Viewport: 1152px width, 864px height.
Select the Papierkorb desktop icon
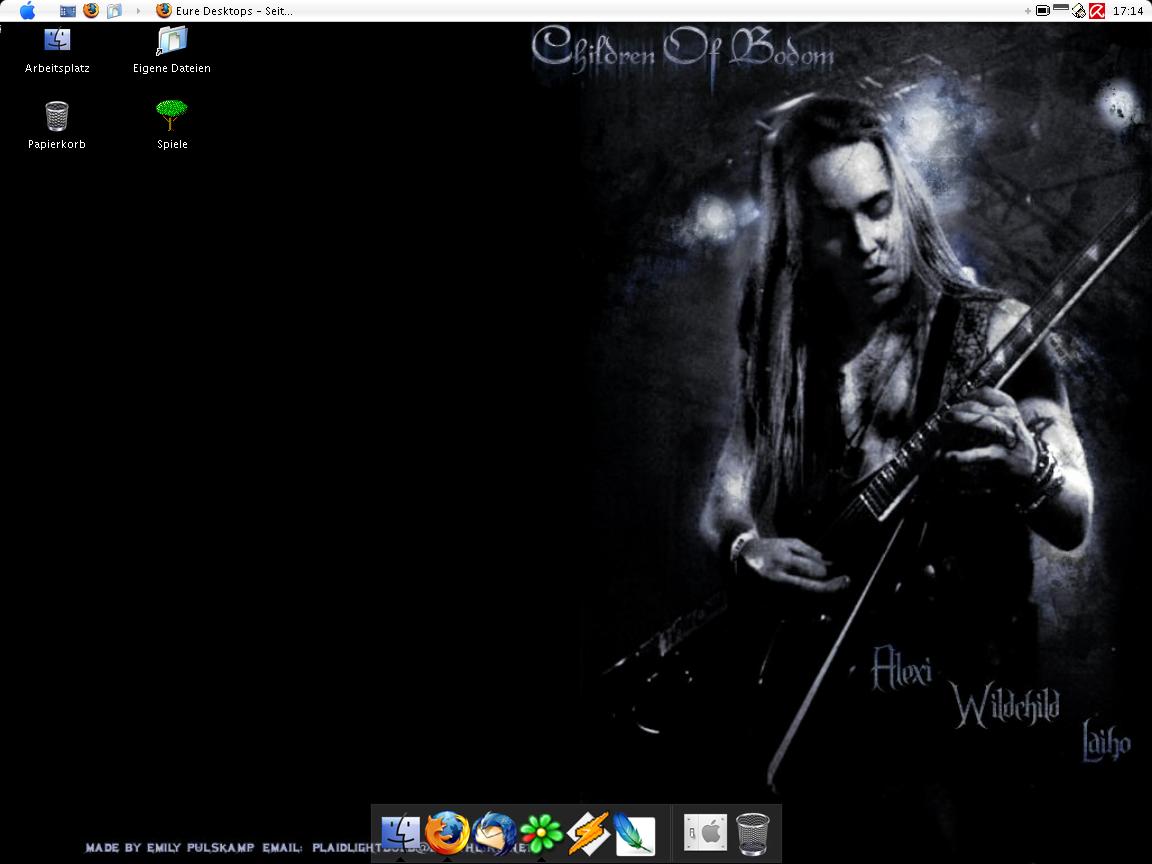[57, 126]
